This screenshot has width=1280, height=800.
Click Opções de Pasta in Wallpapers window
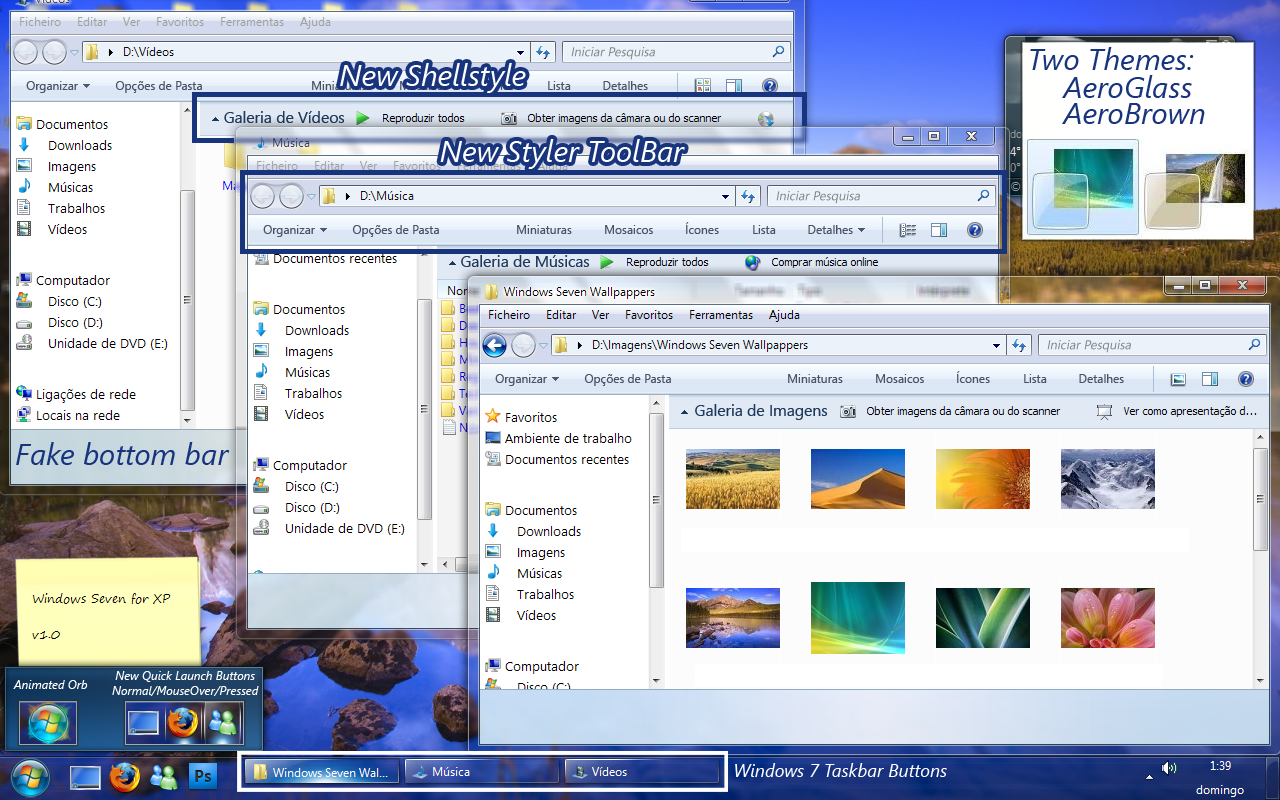[x=628, y=379]
